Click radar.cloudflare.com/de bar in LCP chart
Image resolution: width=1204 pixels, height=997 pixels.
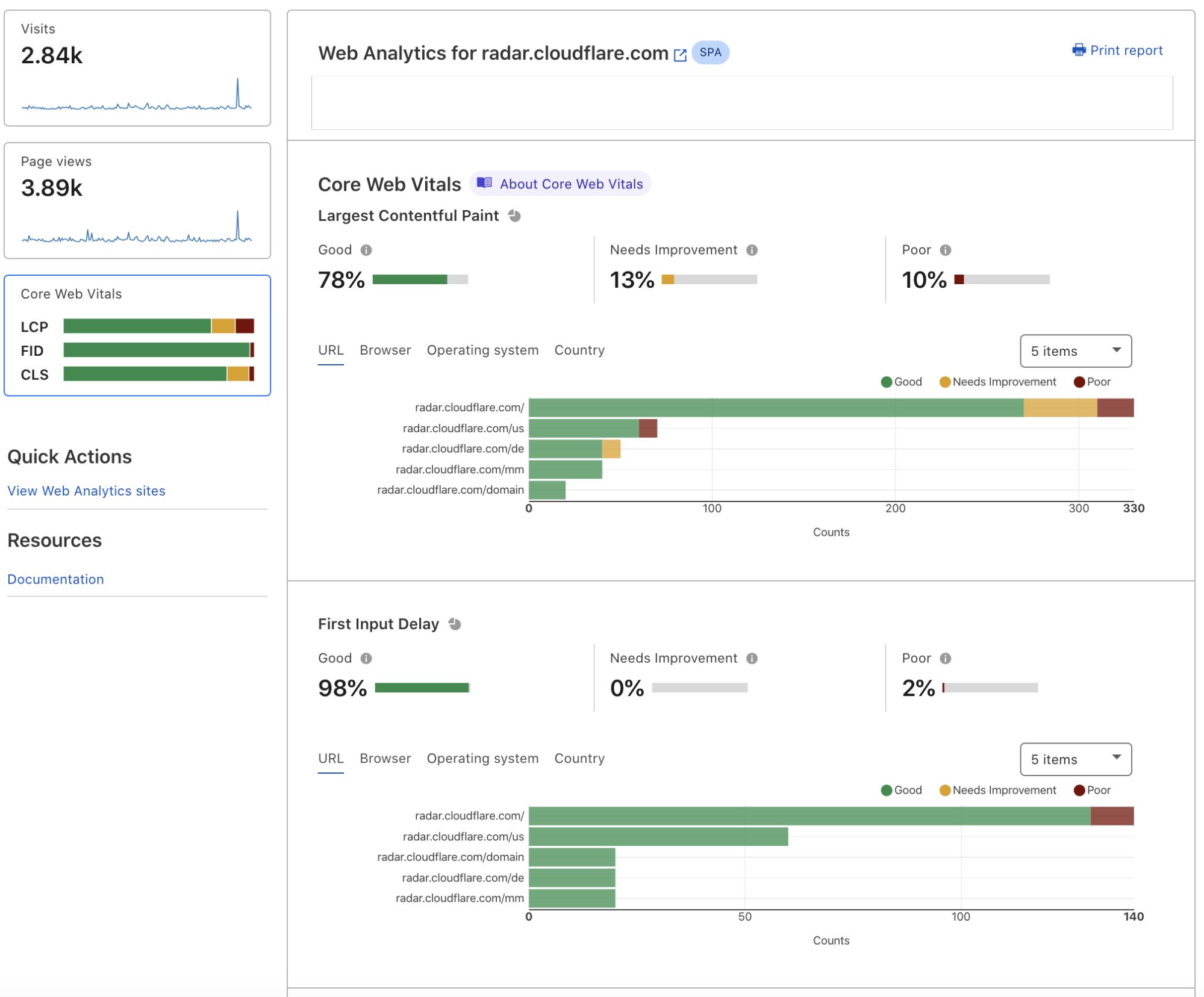click(x=575, y=449)
